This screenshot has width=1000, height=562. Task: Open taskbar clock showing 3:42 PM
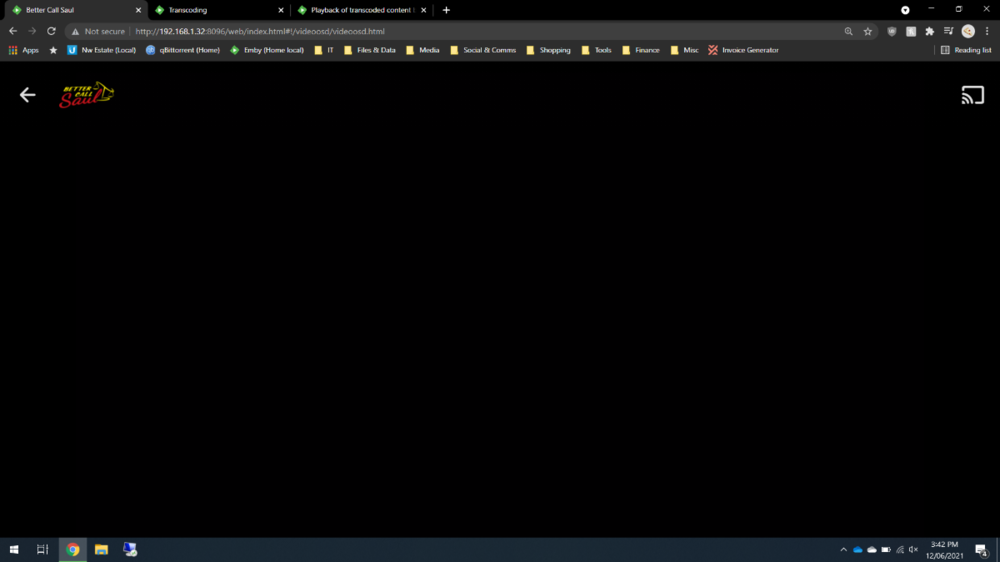(x=945, y=549)
